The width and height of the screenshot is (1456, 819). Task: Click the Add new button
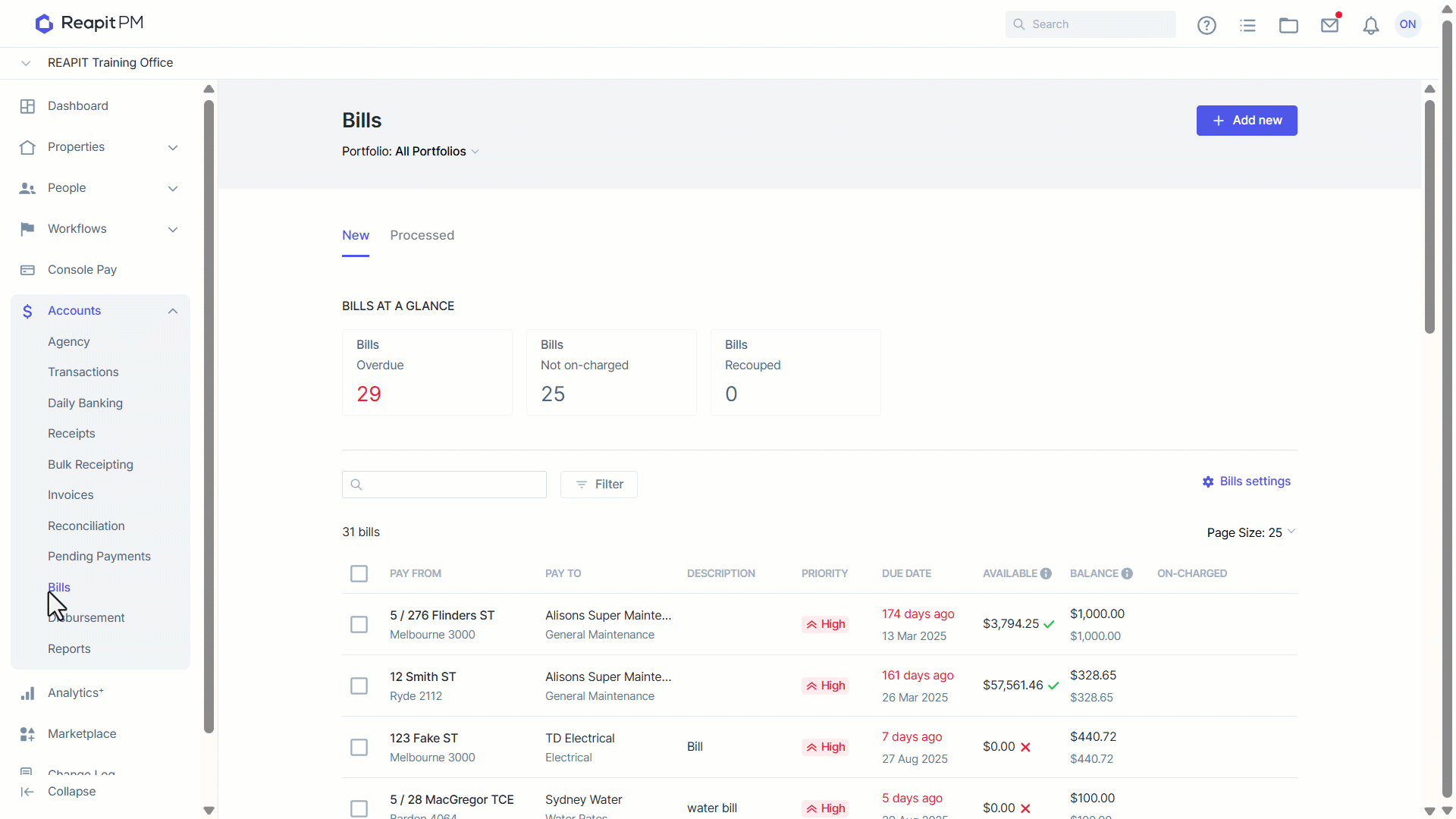(1246, 121)
